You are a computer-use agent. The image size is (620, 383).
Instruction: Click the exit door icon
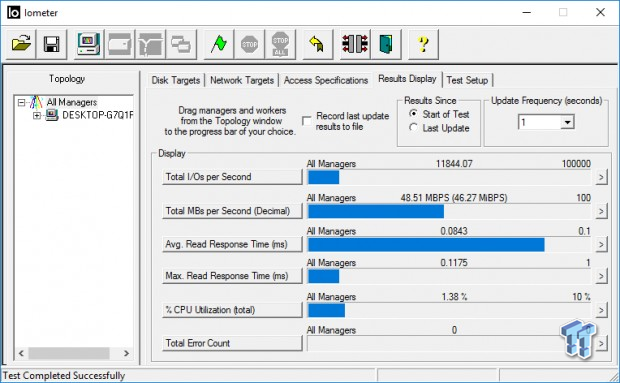pos(386,44)
